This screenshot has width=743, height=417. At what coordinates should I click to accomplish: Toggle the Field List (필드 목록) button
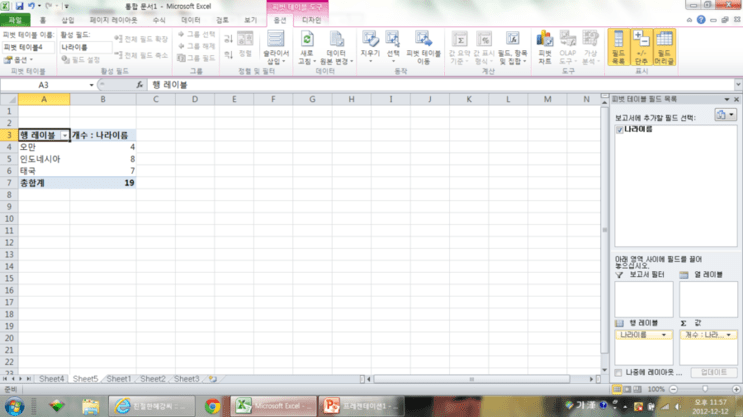click(618, 47)
